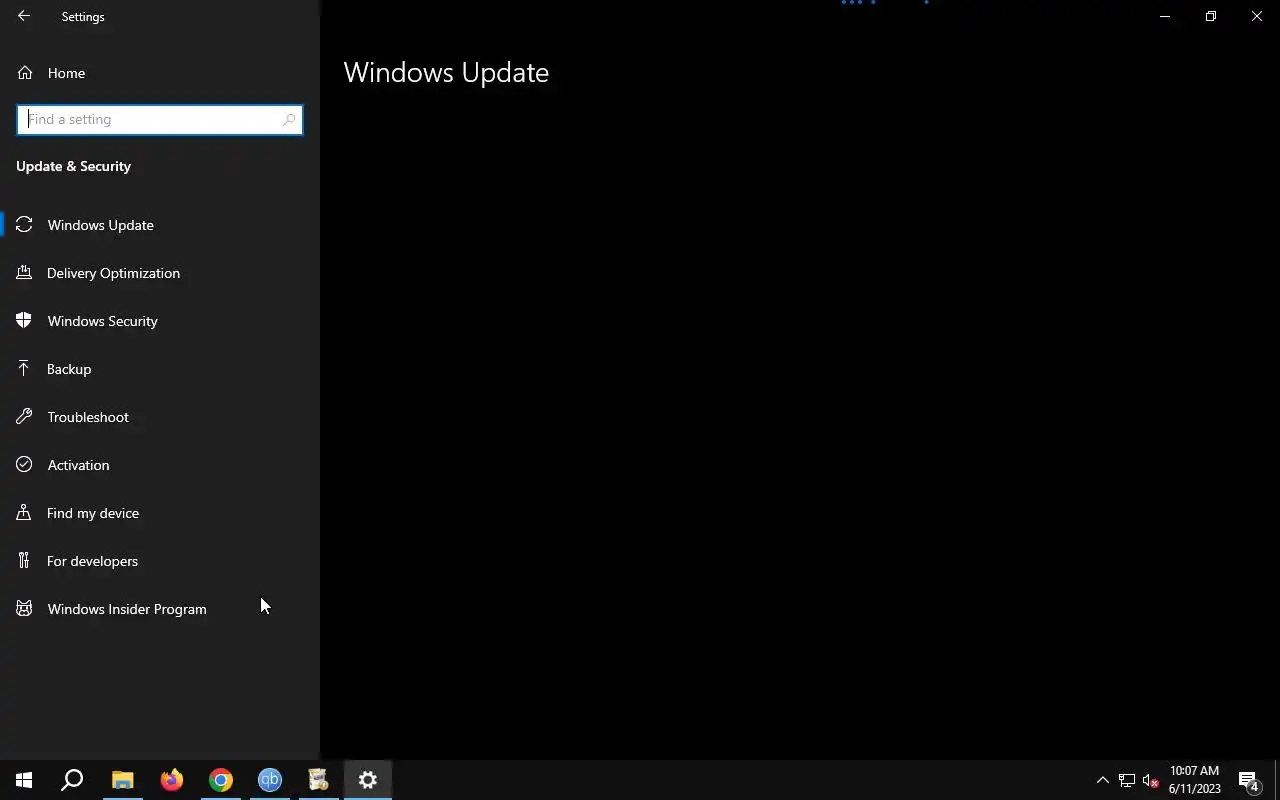The height and width of the screenshot is (800, 1280).
Task: Minimize the Settings window
Action: click(x=1165, y=16)
